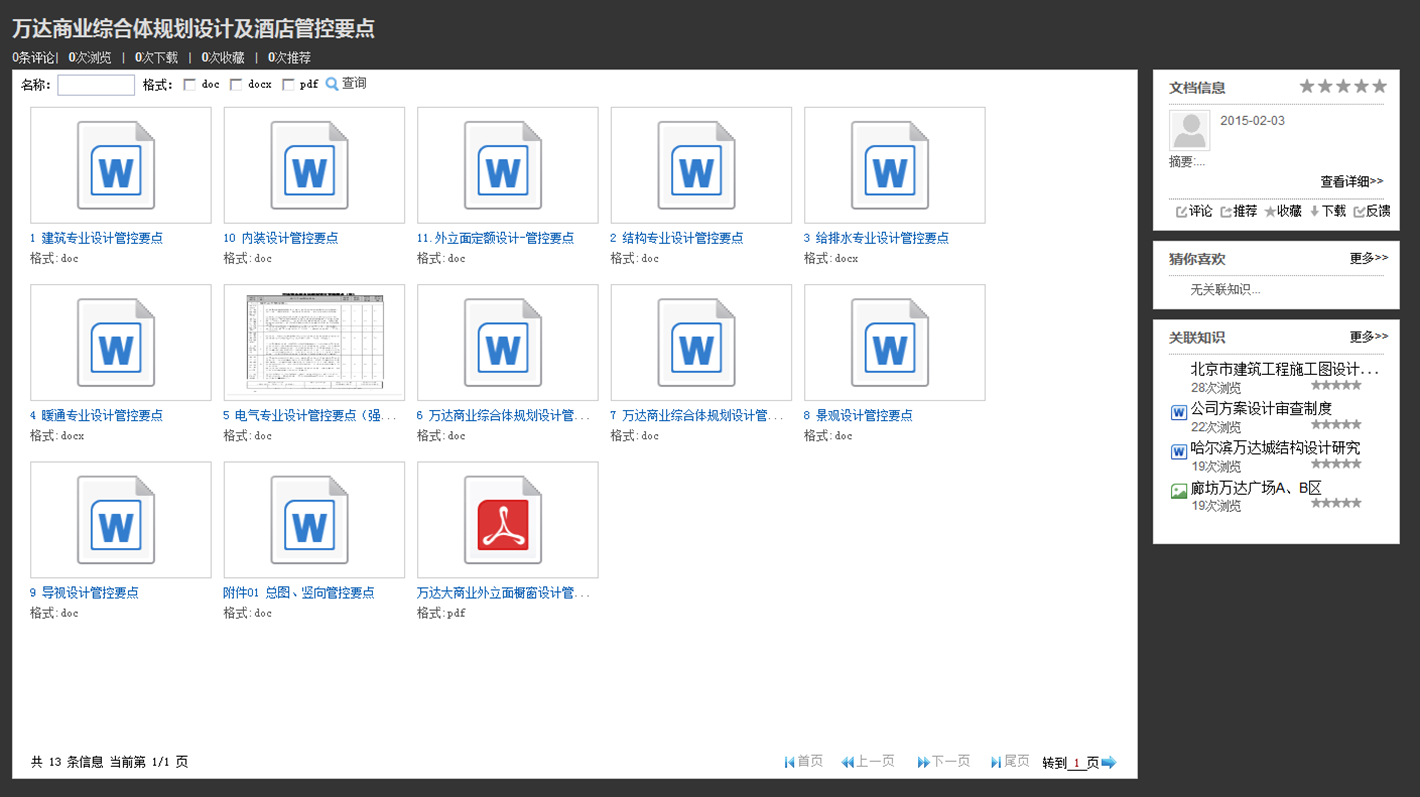Focus the 名称 name input field
Image resolution: width=1420 pixels, height=797 pixels.
pyautogui.click(x=96, y=85)
